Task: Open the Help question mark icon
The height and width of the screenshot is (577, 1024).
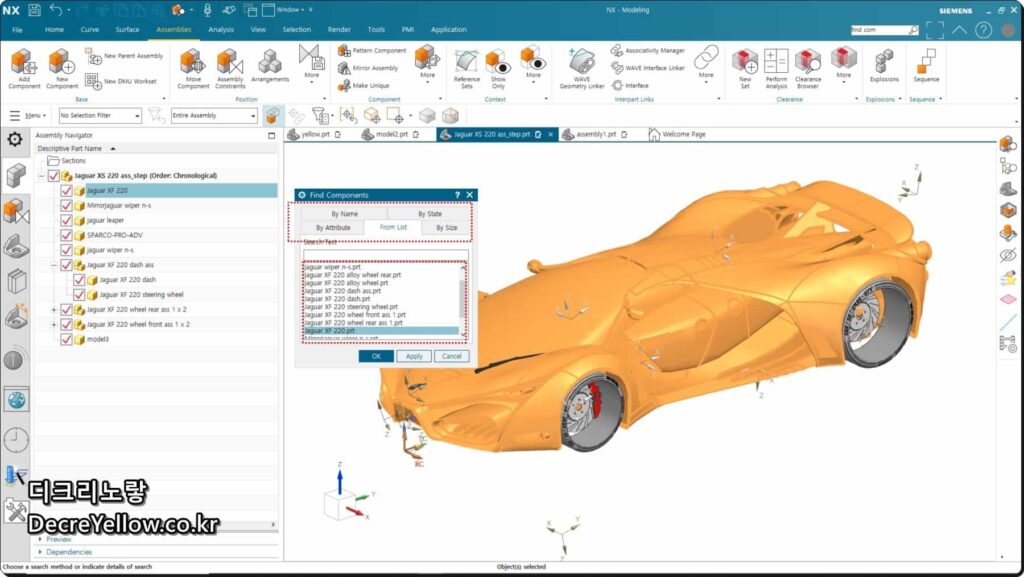Action: click(984, 30)
